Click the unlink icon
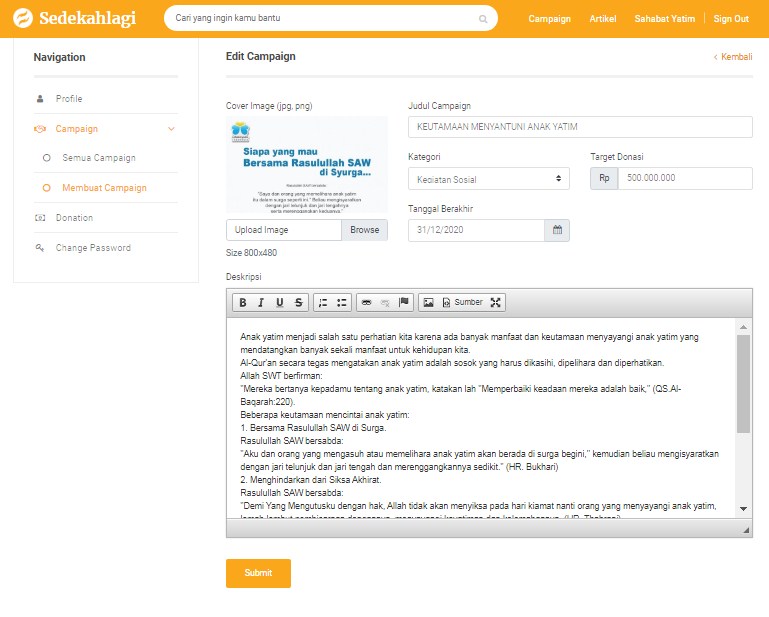Viewport: 769px width, 617px height. tap(385, 303)
